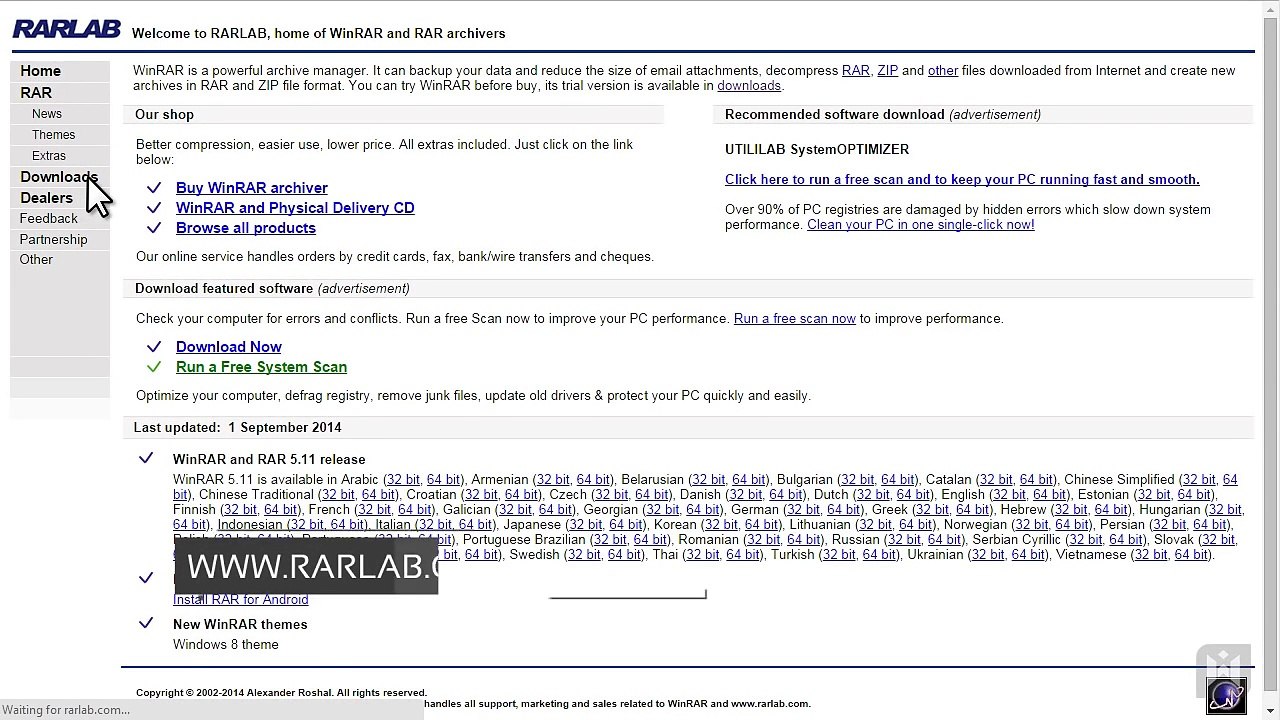Select Themes under the RAR menu
Viewport: 1280px width, 720px height.
pyautogui.click(x=53, y=135)
